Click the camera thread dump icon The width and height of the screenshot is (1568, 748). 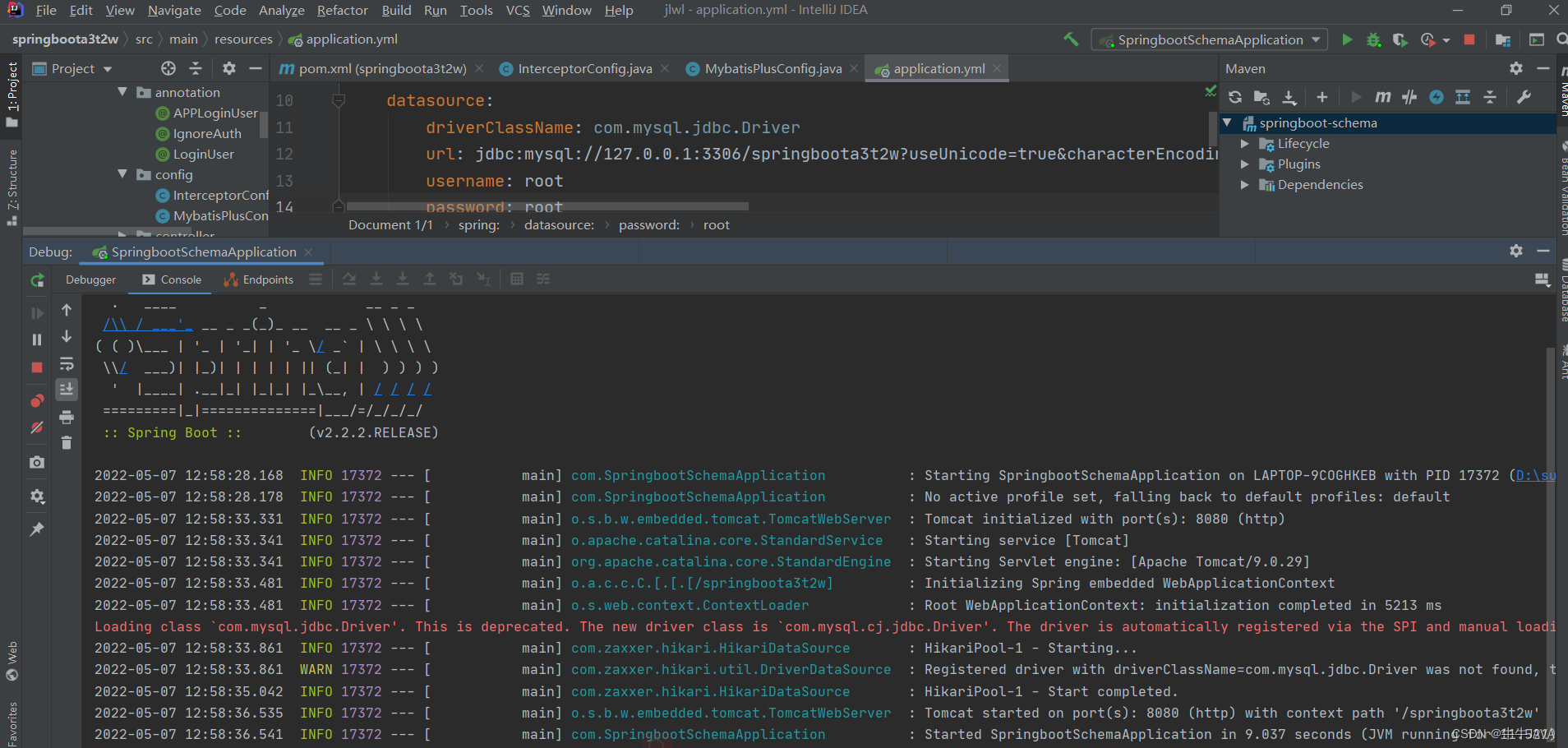[x=37, y=463]
